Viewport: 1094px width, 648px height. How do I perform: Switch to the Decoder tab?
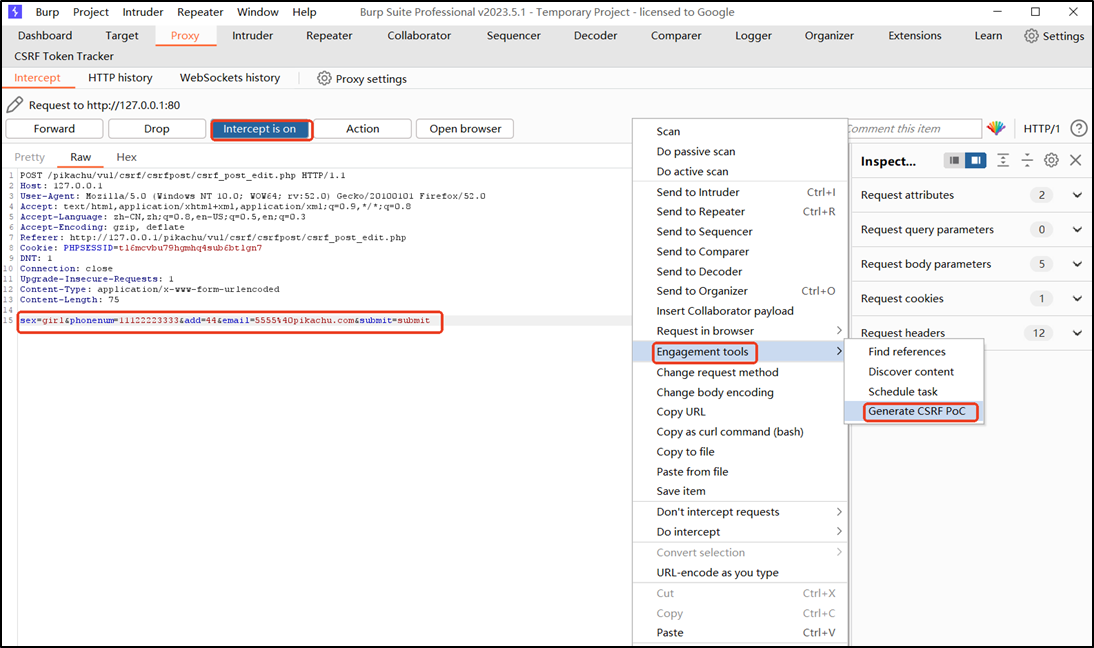click(596, 36)
